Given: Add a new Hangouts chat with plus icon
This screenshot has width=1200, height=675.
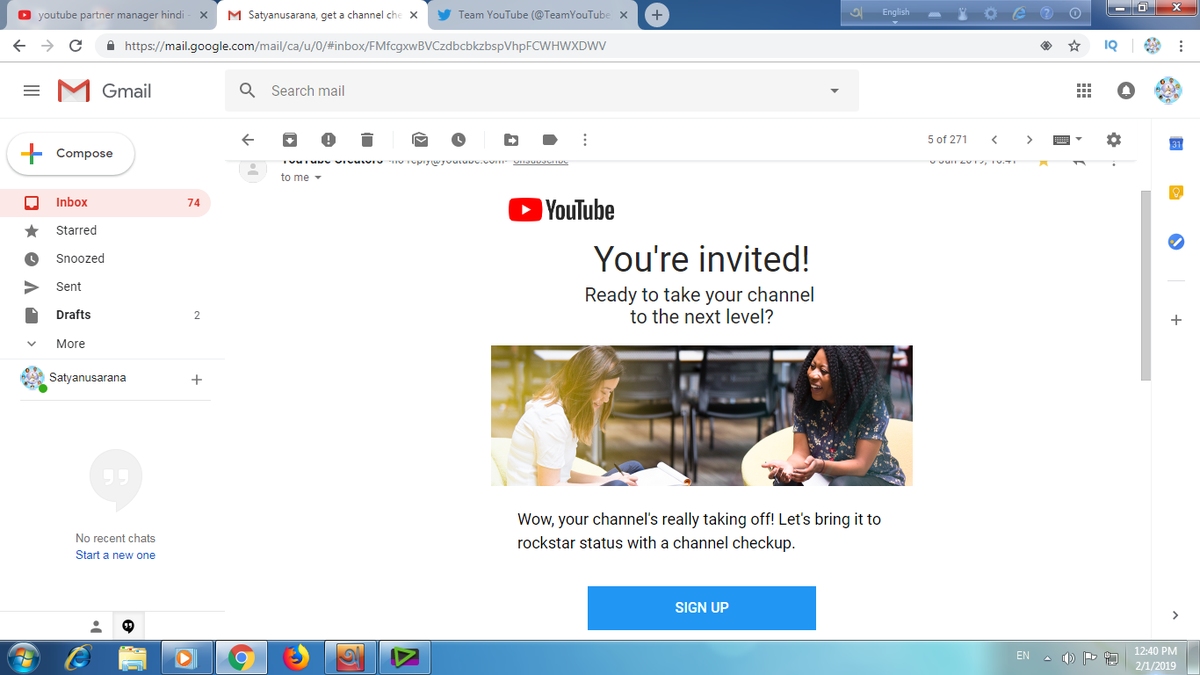Looking at the screenshot, I should click(x=197, y=380).
